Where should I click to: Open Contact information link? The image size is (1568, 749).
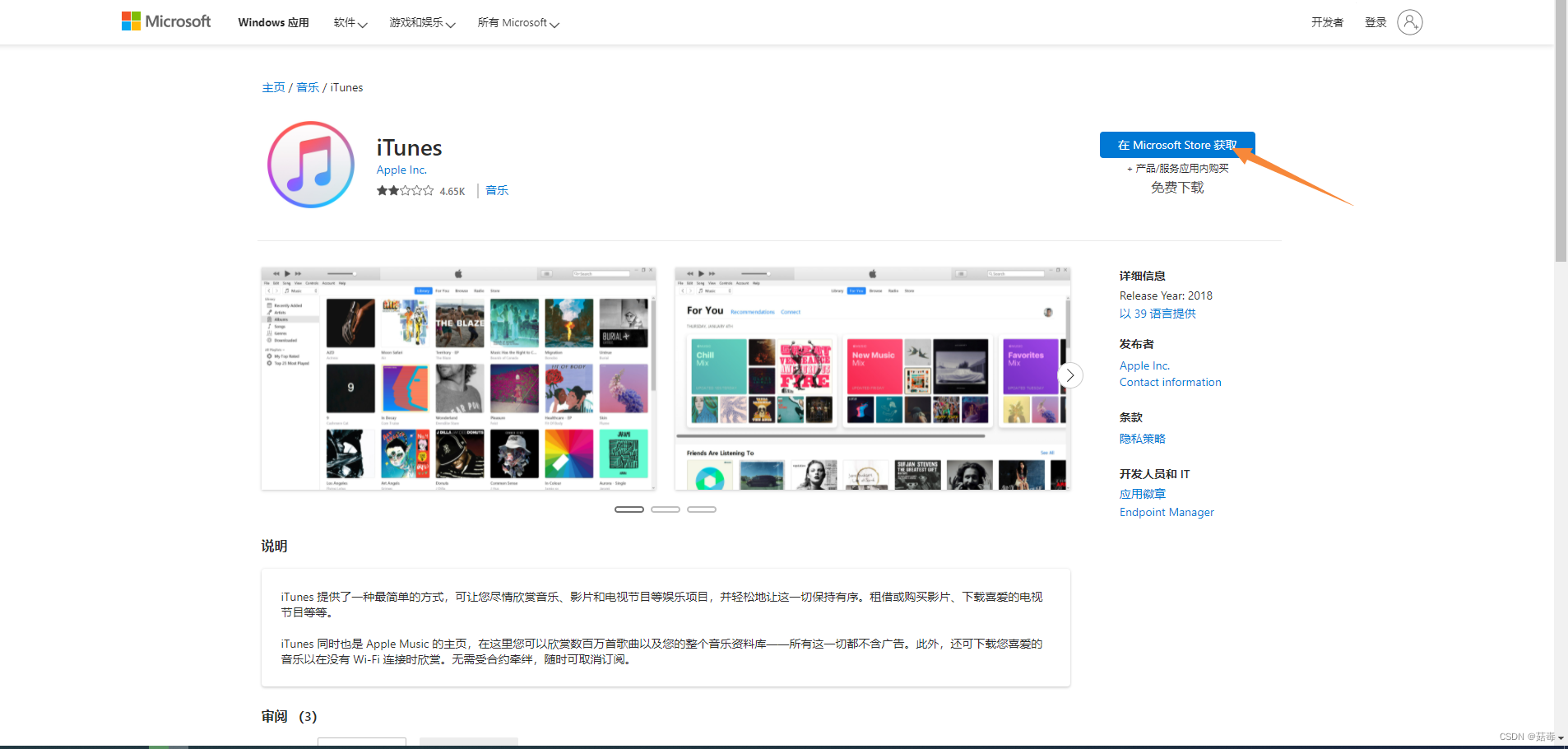[1170, 382]
